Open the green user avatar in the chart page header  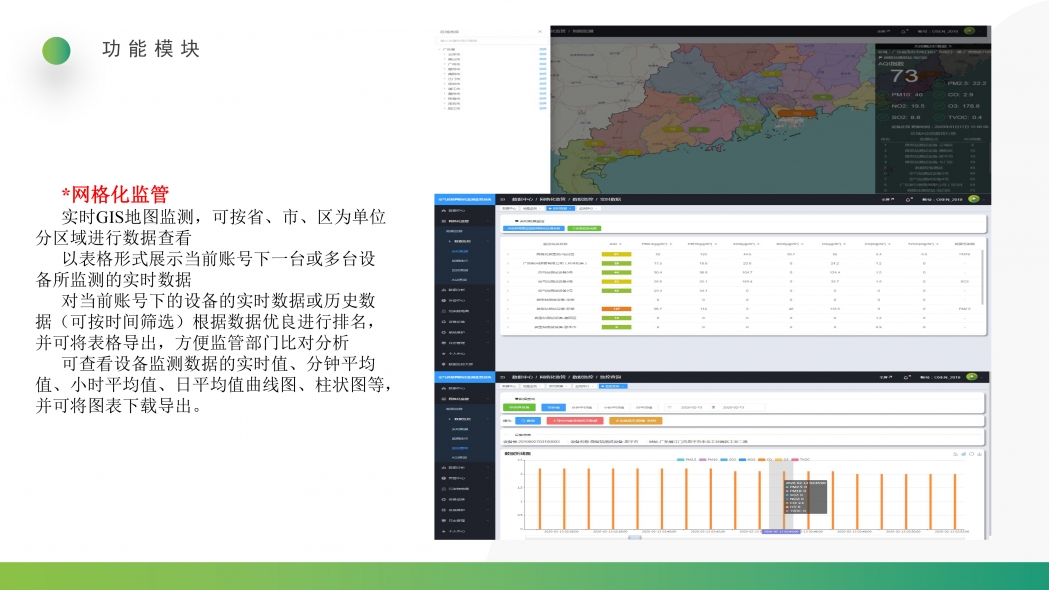point(971,377)
